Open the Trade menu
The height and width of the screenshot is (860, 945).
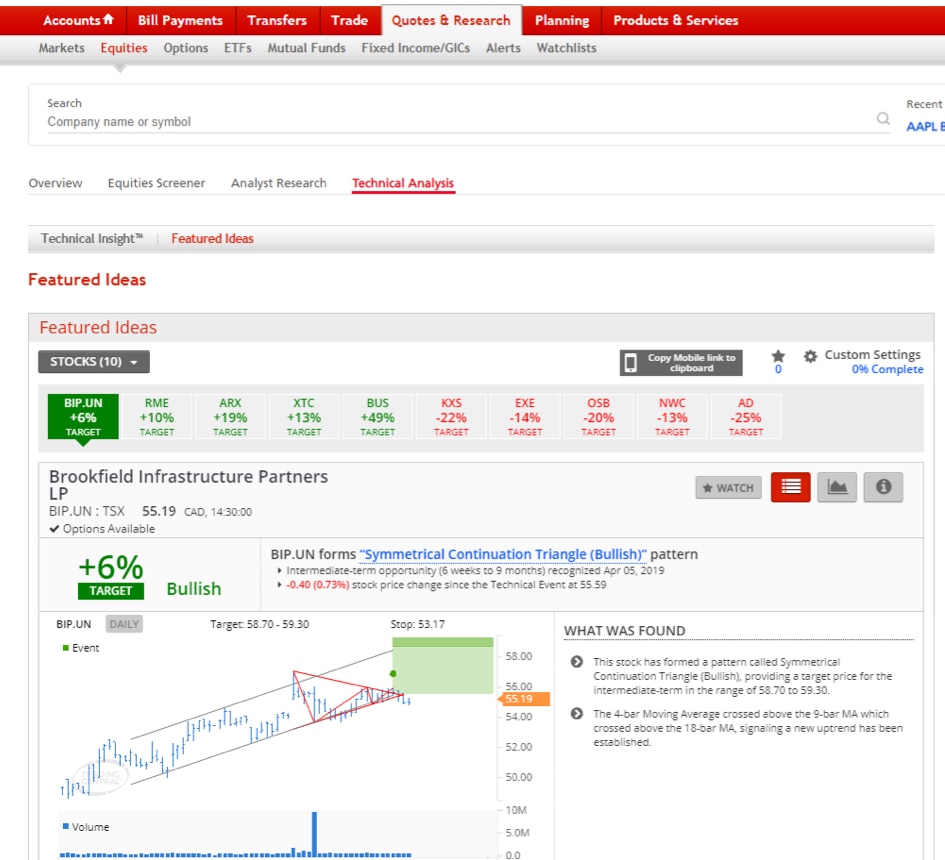349,19
